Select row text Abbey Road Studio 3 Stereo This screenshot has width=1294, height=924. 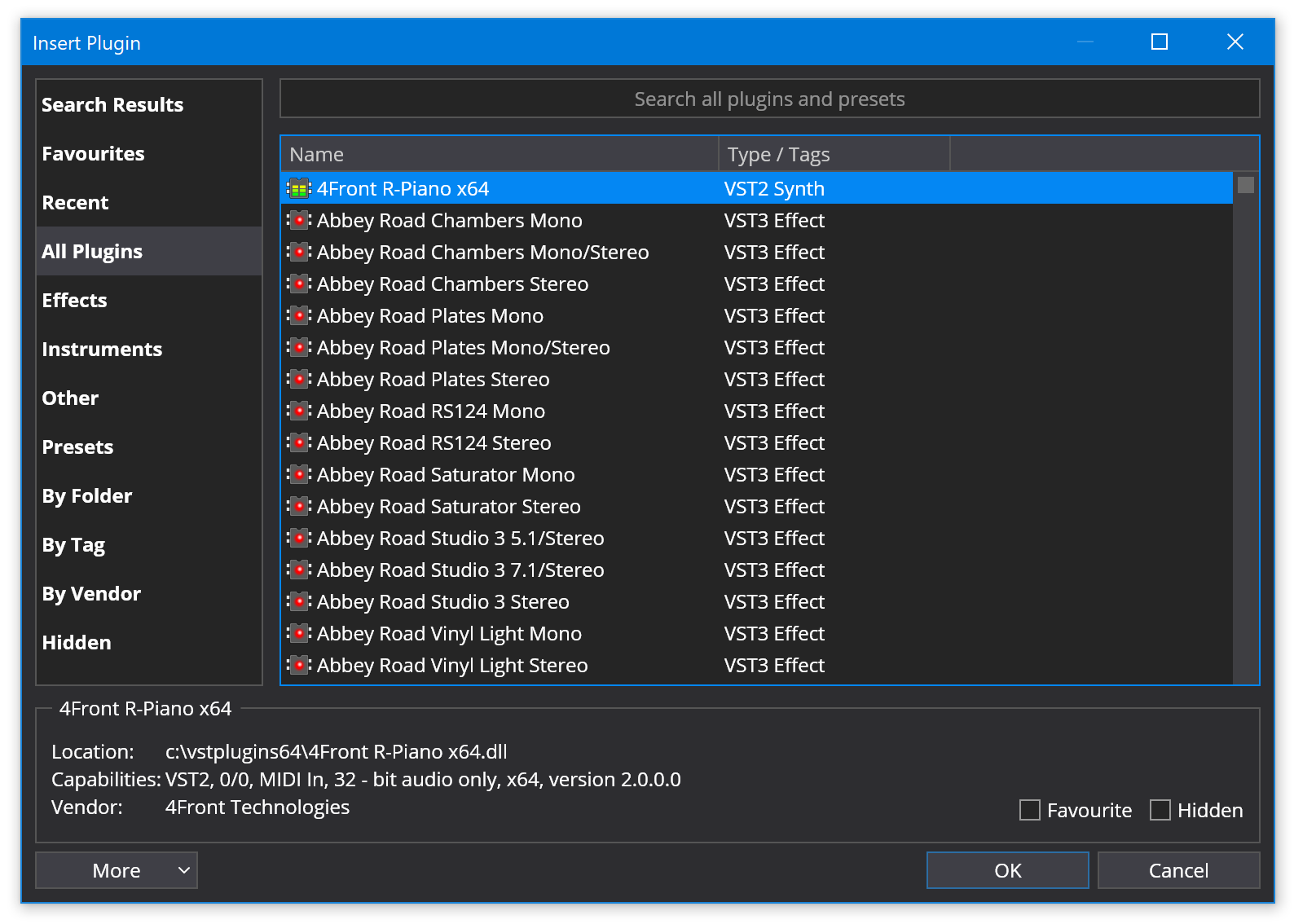click(443, 602)
